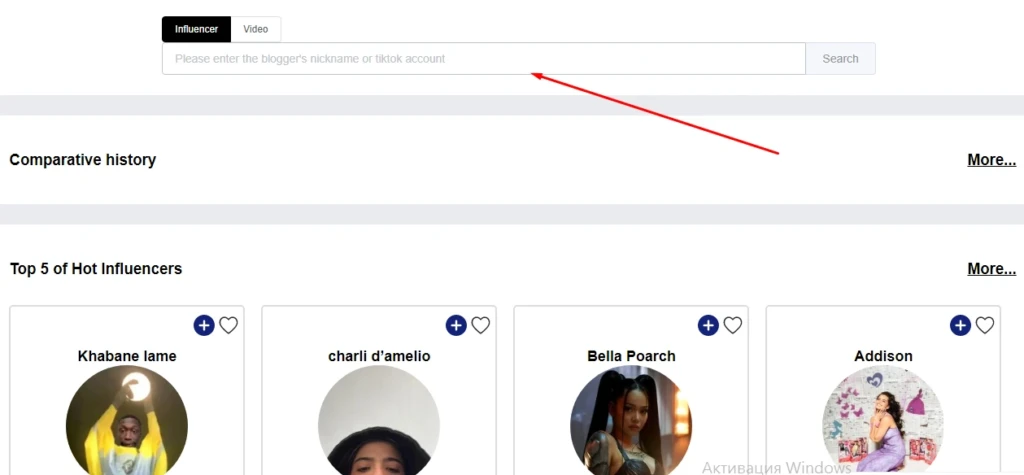Add Khabane lame to comparison with plus icon
Screen dimensions: 1024x475
(x=204, y=325)
